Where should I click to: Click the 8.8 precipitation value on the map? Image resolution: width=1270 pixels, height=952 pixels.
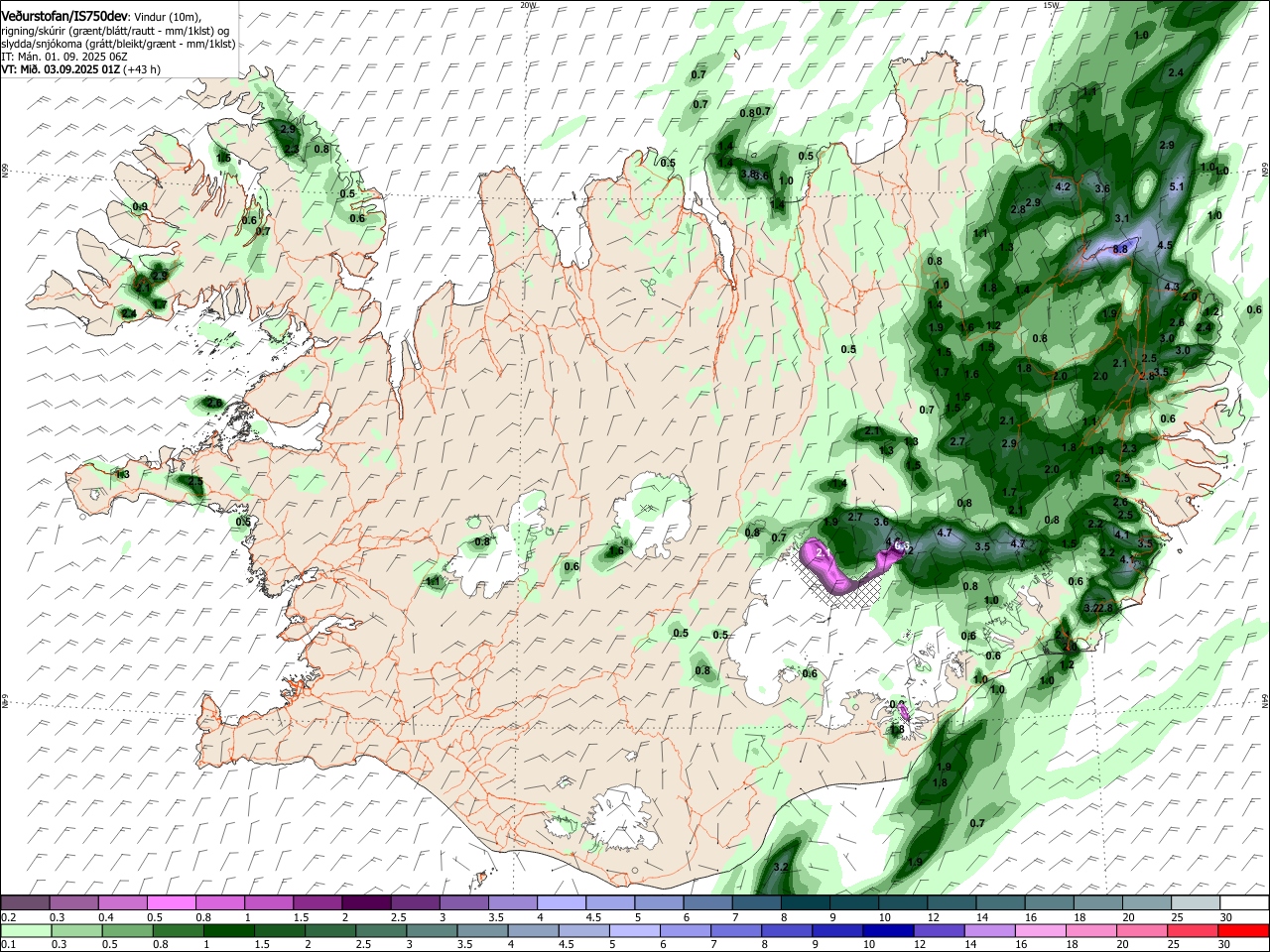[x=1120, y=249]
